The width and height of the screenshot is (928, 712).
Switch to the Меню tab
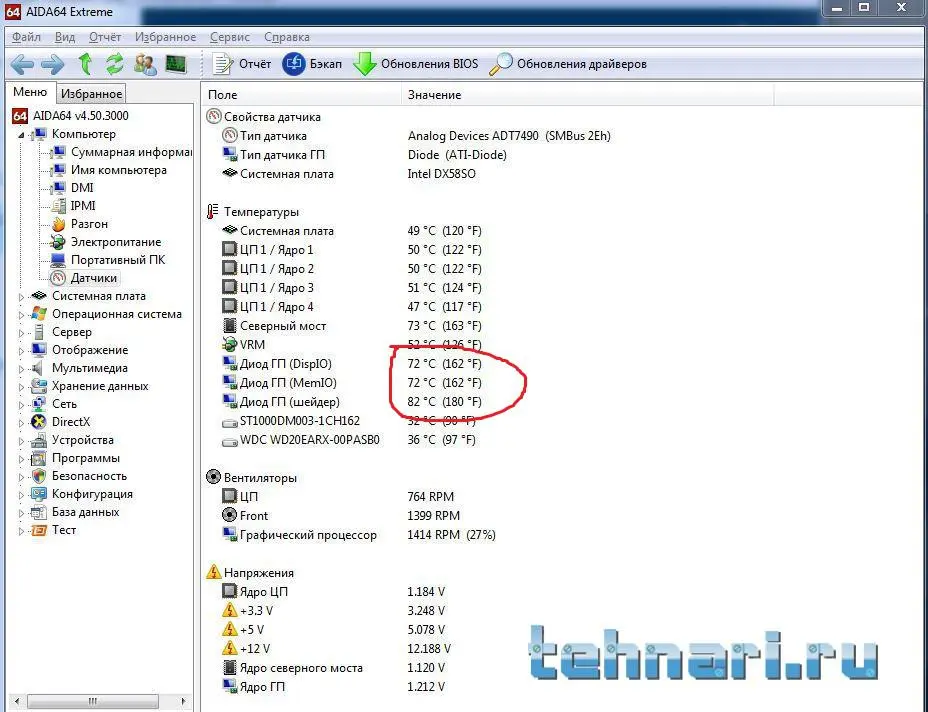pyautogui.click(x=30, y=92)
